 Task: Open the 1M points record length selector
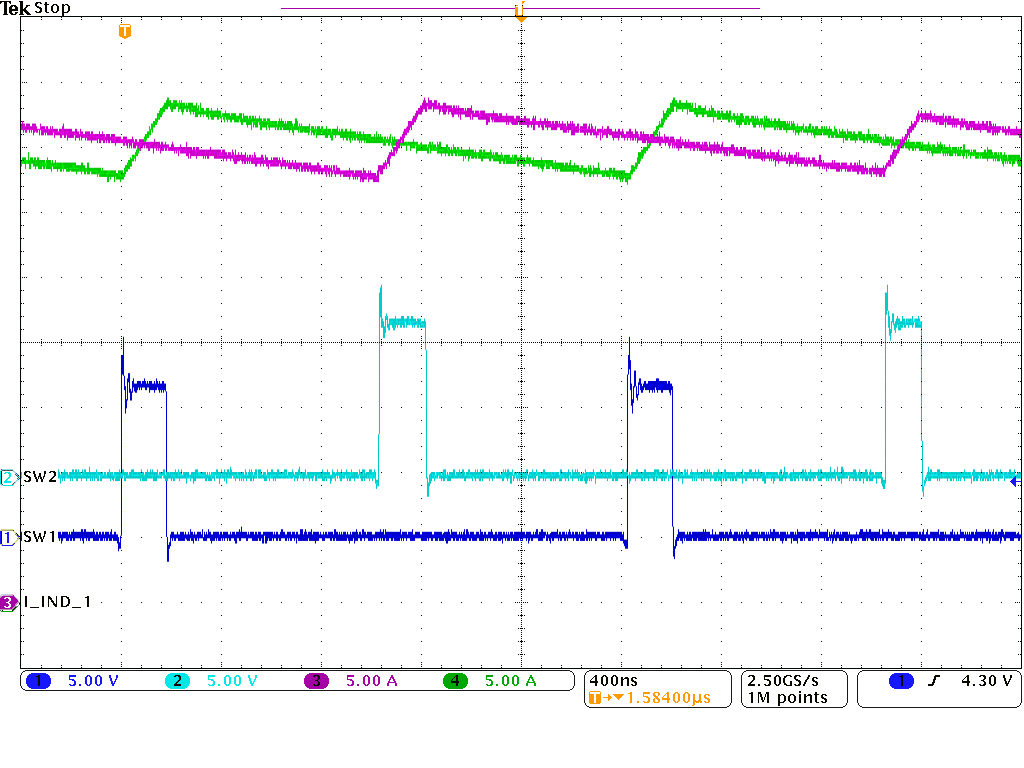coord(788,697)
